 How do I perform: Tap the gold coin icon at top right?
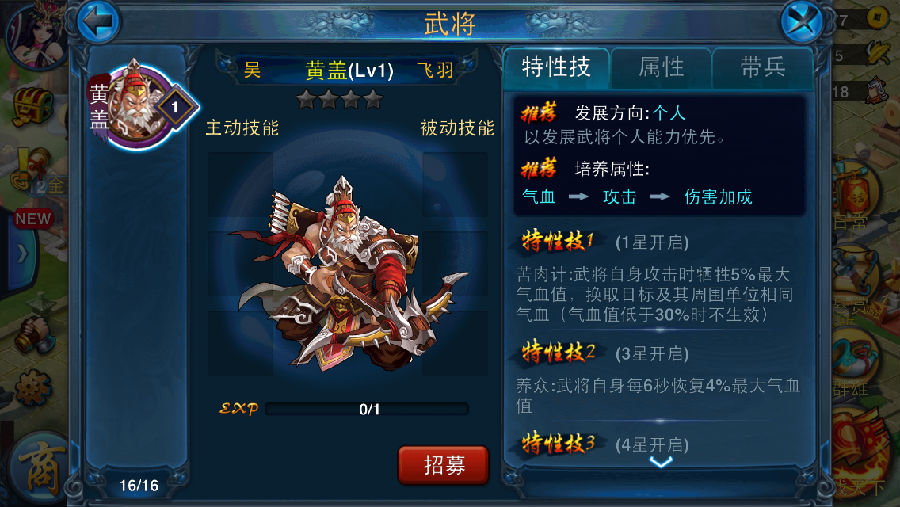876,18
